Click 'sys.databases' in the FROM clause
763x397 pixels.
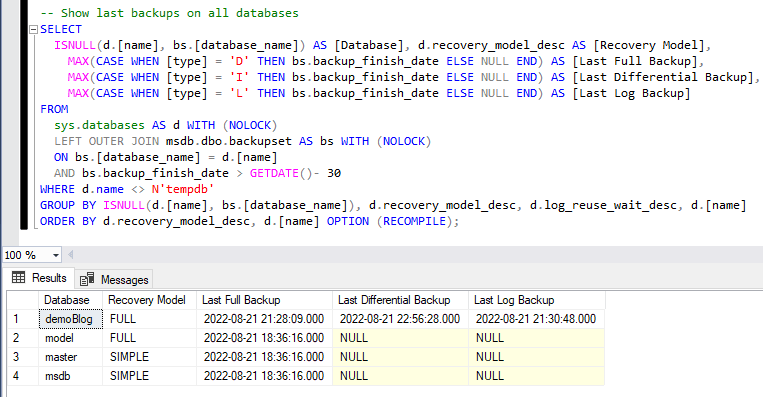click(x=99, y=126)
